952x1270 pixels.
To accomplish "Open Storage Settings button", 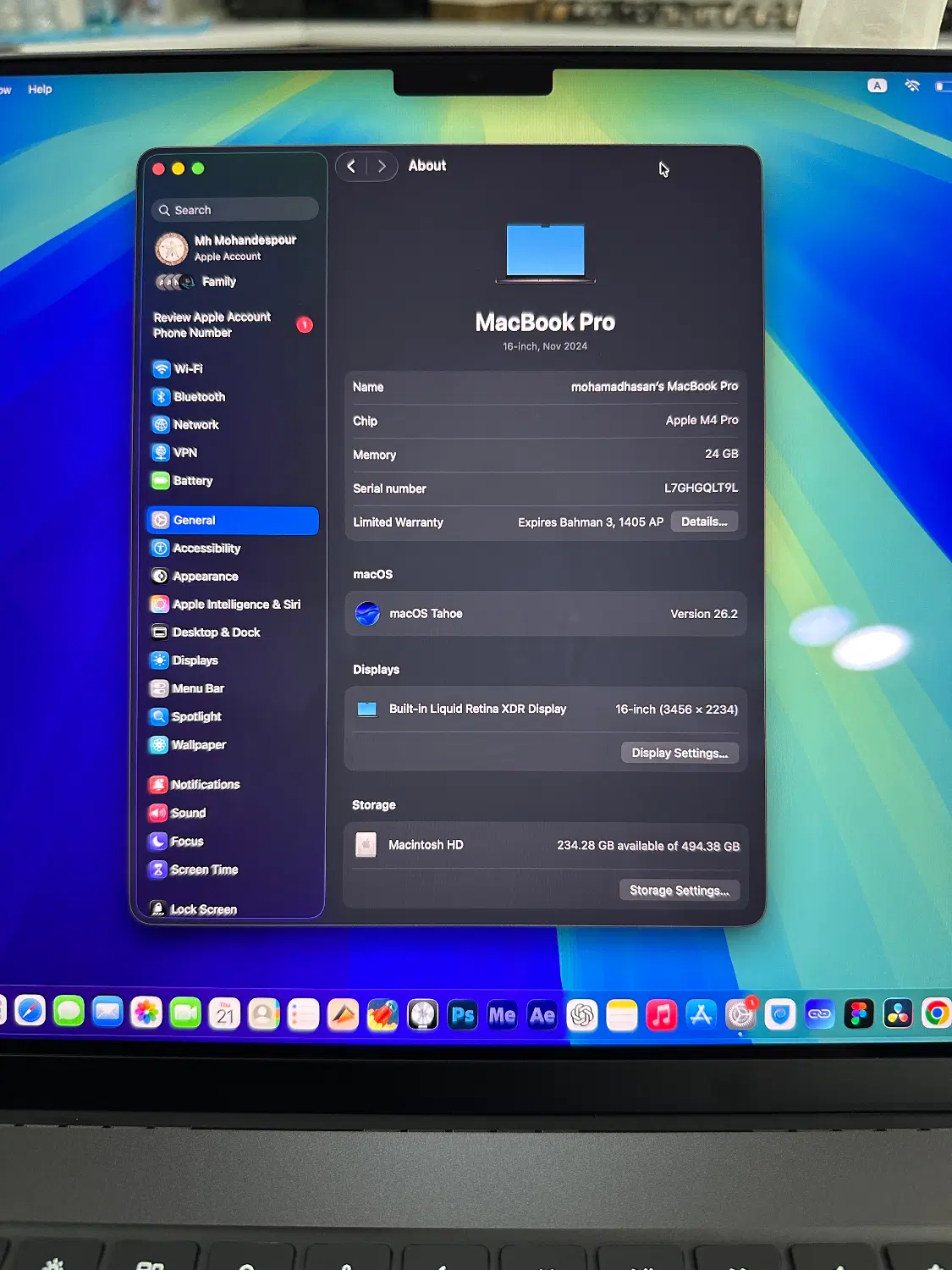I will pos(680,890).
